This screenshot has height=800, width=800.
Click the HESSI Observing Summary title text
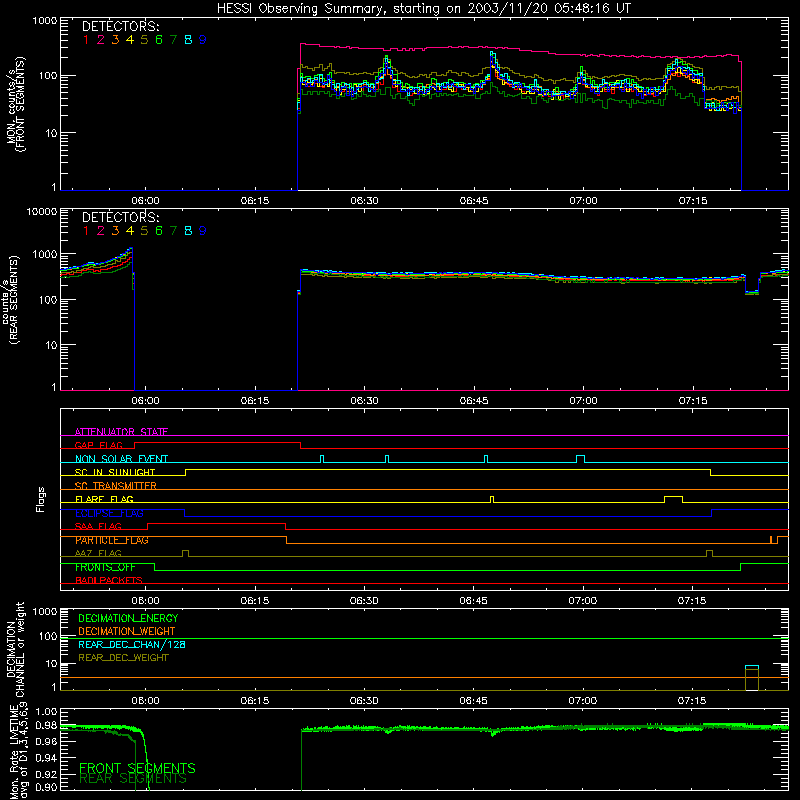pos(423,9)
